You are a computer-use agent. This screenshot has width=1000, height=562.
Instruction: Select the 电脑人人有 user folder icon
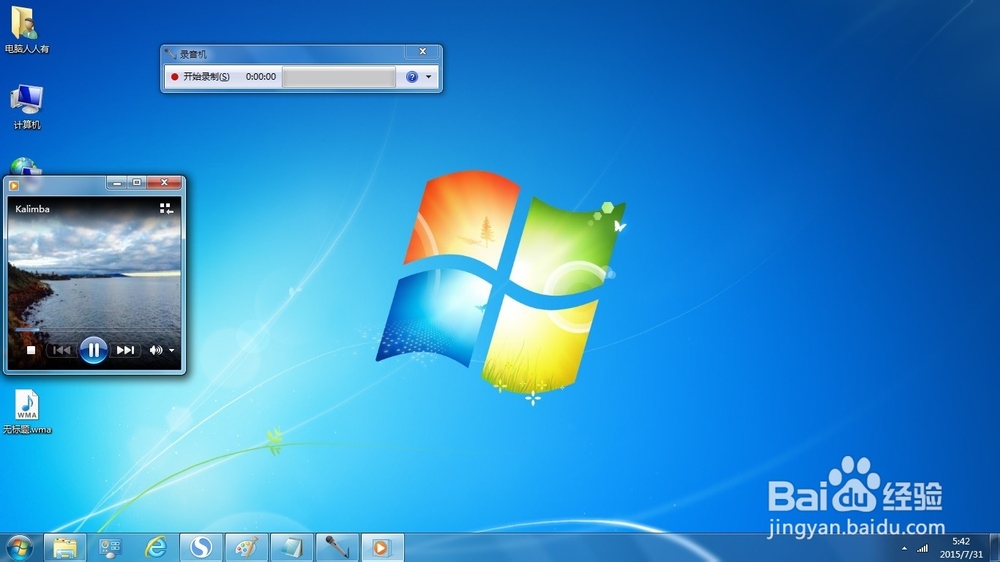(x=26, y=30)
